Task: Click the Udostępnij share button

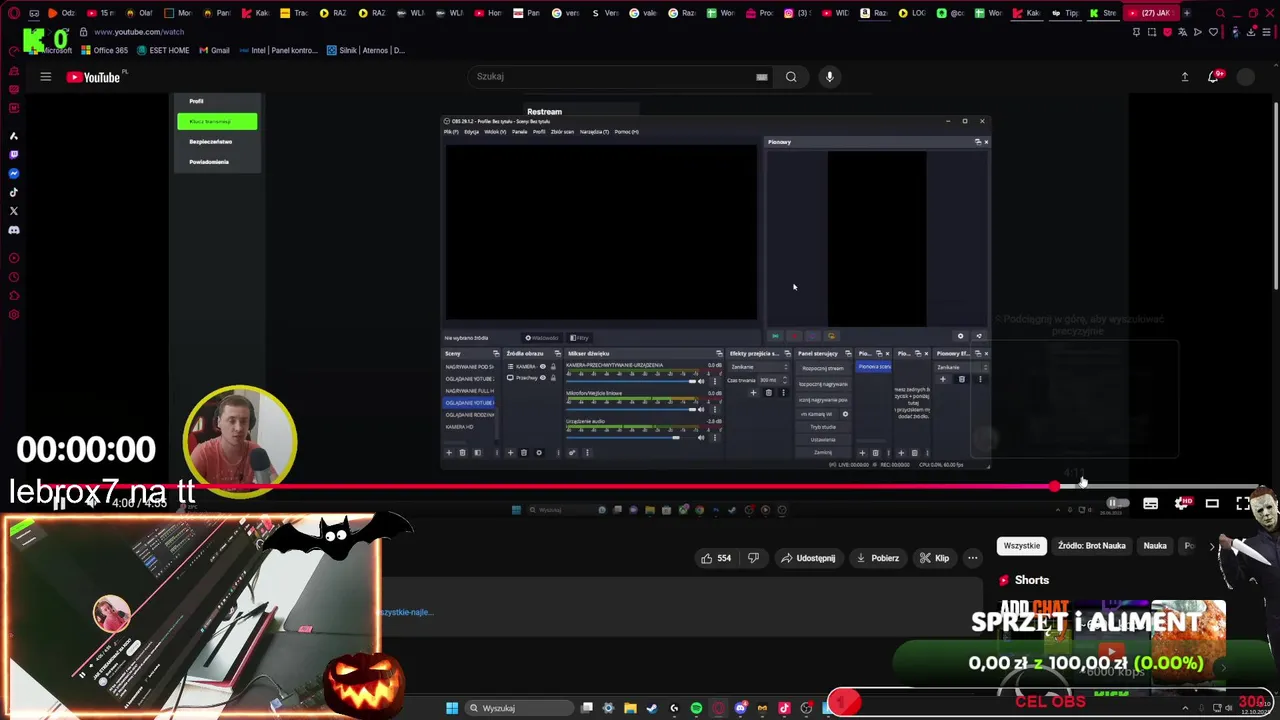Action: tap(808, 558)
